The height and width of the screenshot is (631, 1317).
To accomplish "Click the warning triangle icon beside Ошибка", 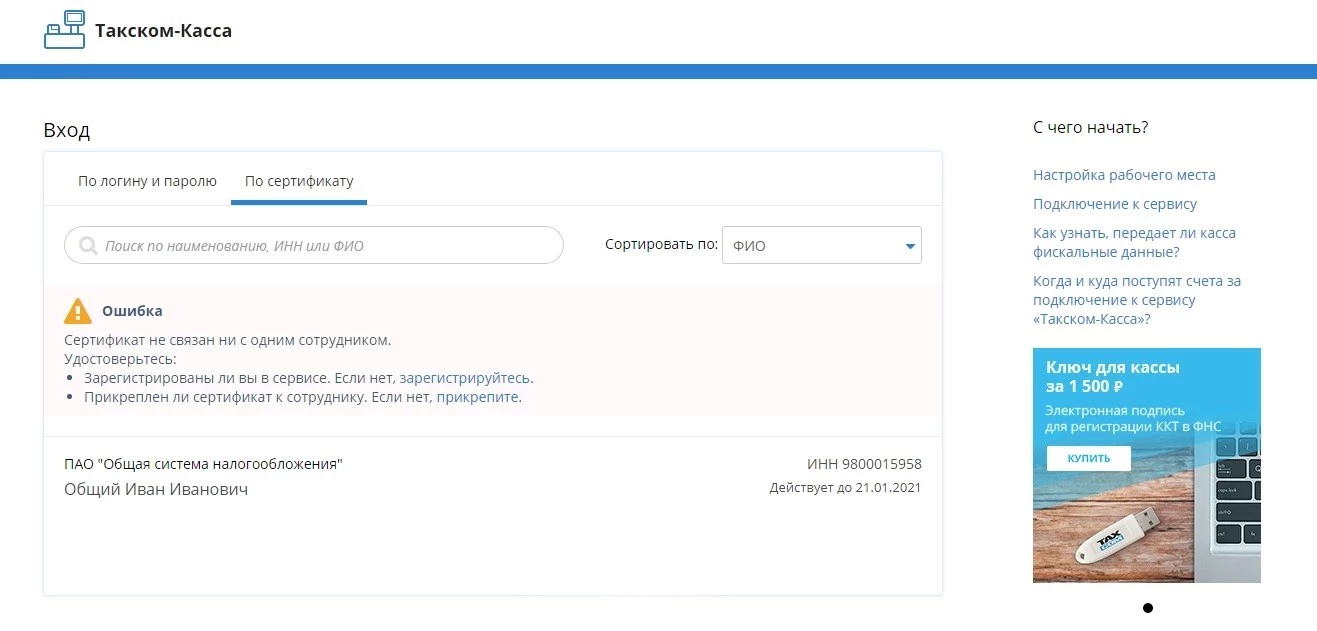I will coord(78,311).
